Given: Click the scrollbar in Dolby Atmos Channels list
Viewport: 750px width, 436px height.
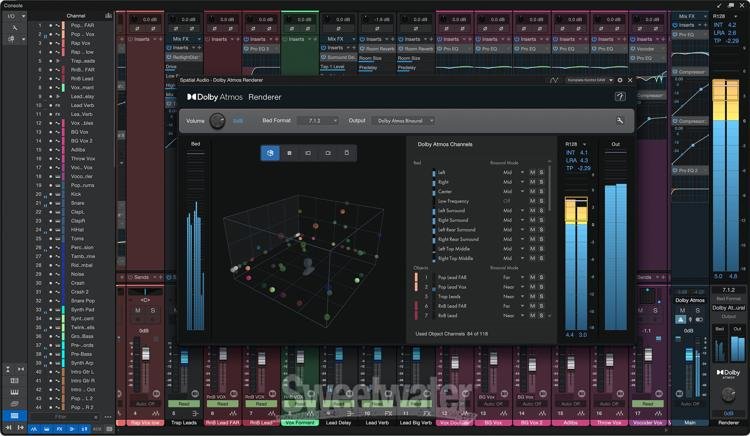Looking at the screenshot, I should [550, 189].
